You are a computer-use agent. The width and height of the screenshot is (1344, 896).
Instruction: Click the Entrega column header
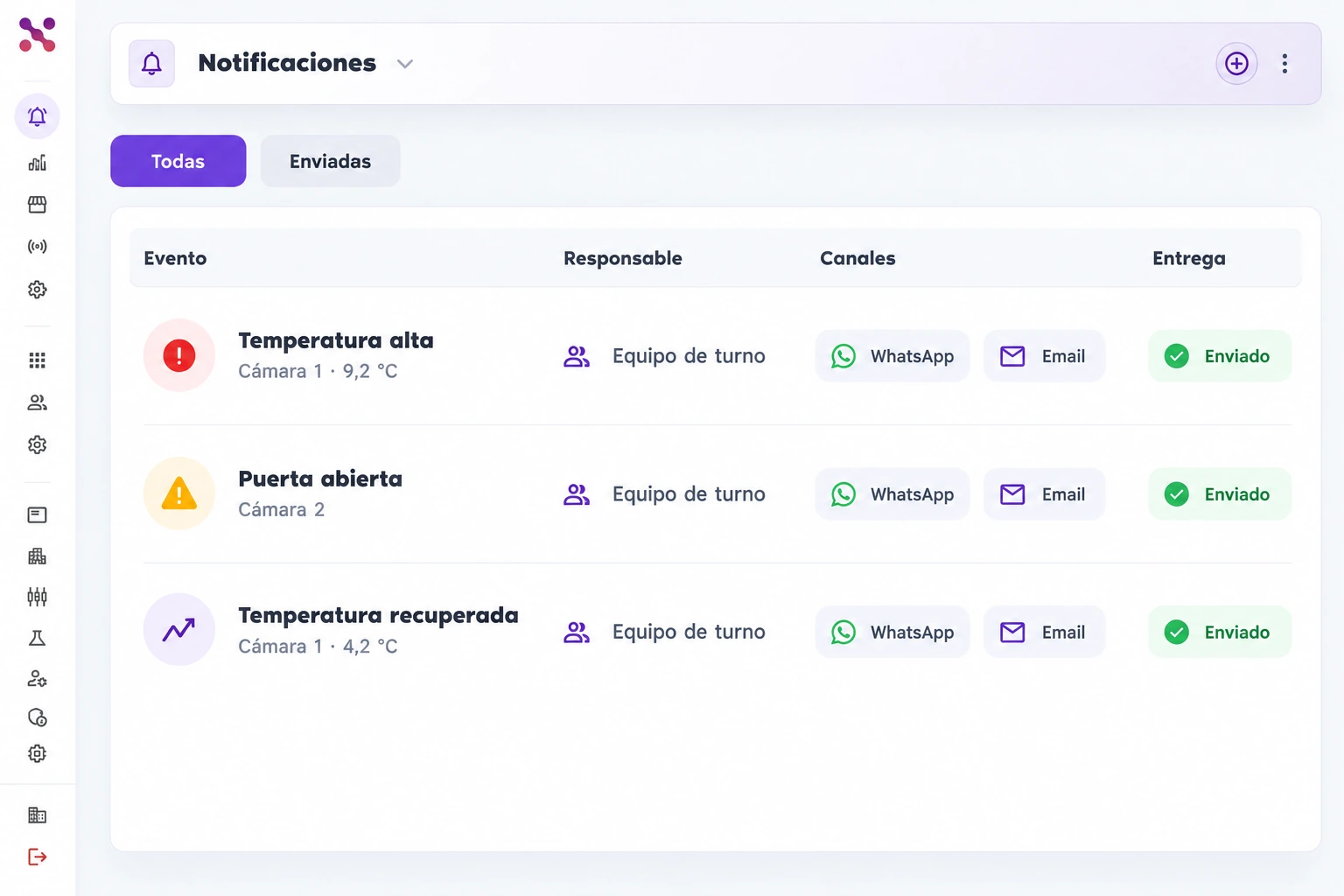pos(1188,258)
